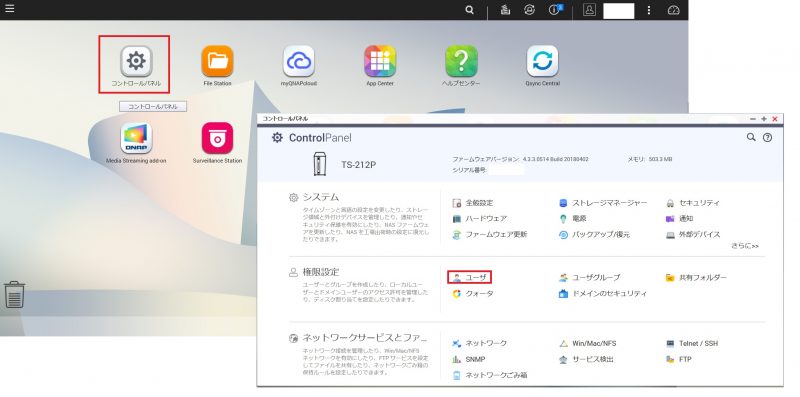Screen dimensions: 800x397
Task: Click the システム section heading
Action: tap(320, 197)
